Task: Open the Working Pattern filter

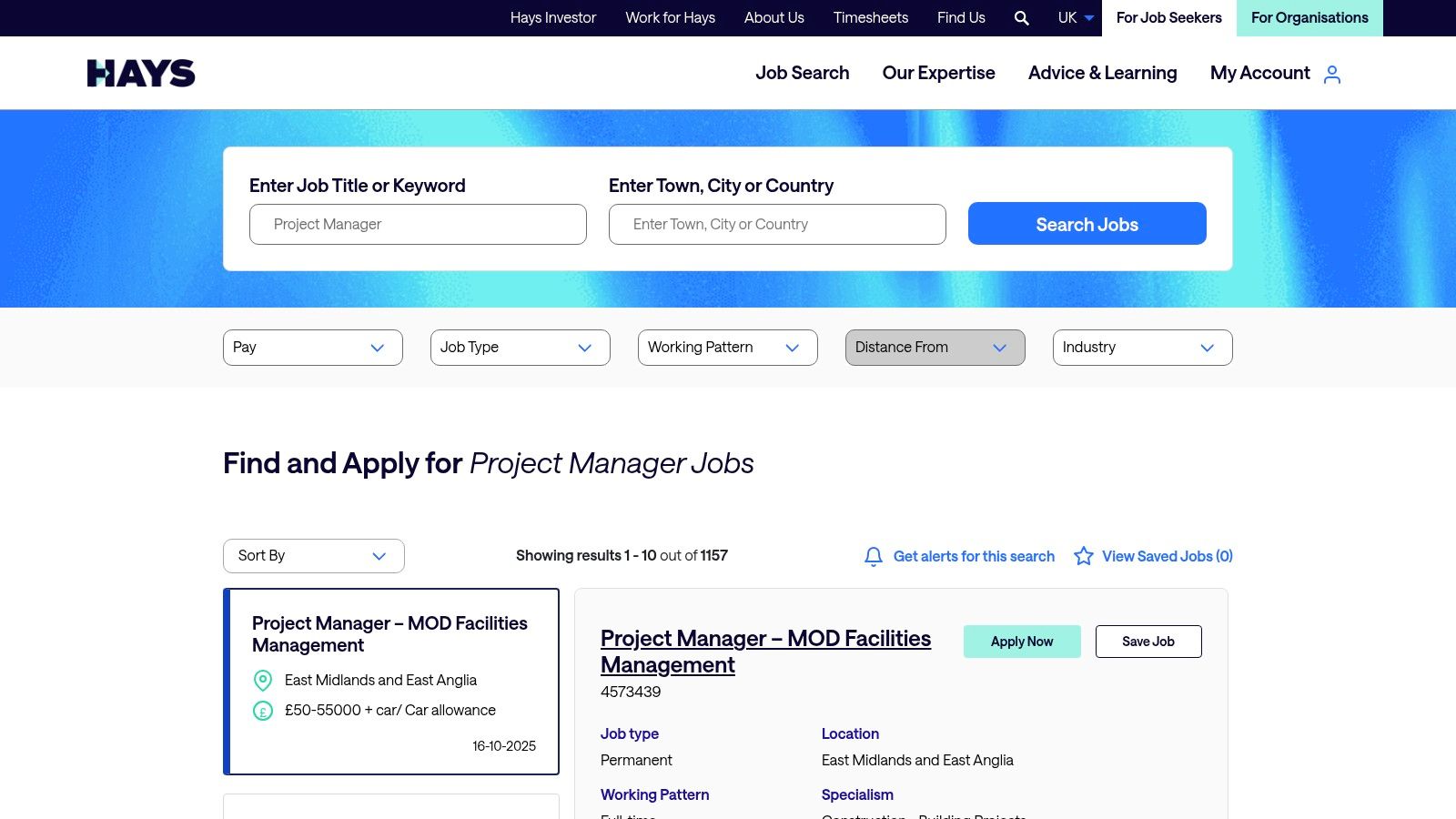Action: [x=728, y=348]
